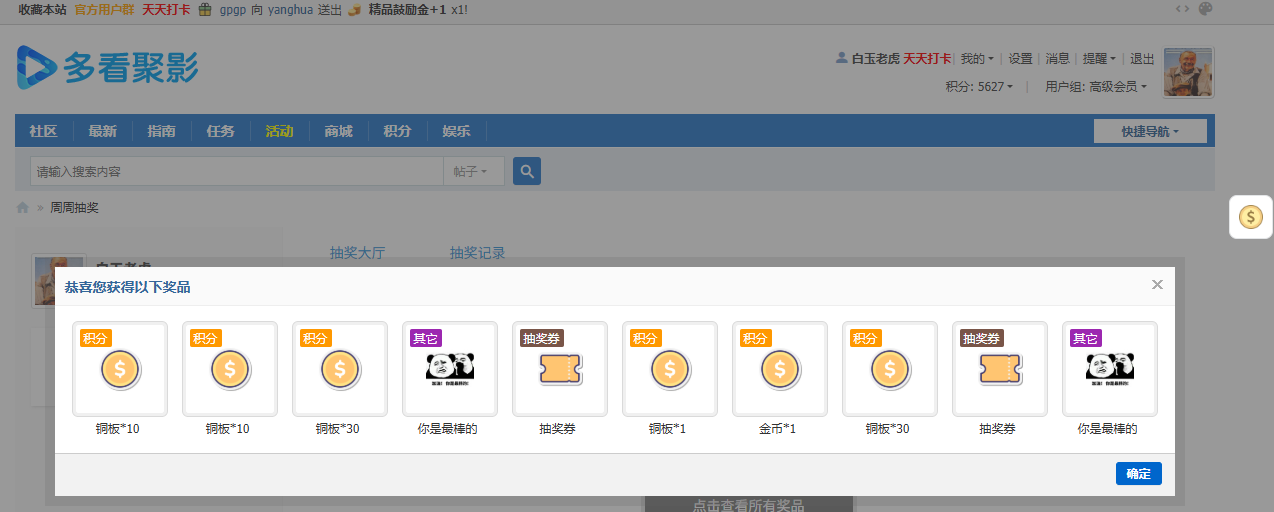The height and width of the screenshot is (512, 1274).
Task: Open the 活动 navigation menu item
Action: (x=279, y=131)
